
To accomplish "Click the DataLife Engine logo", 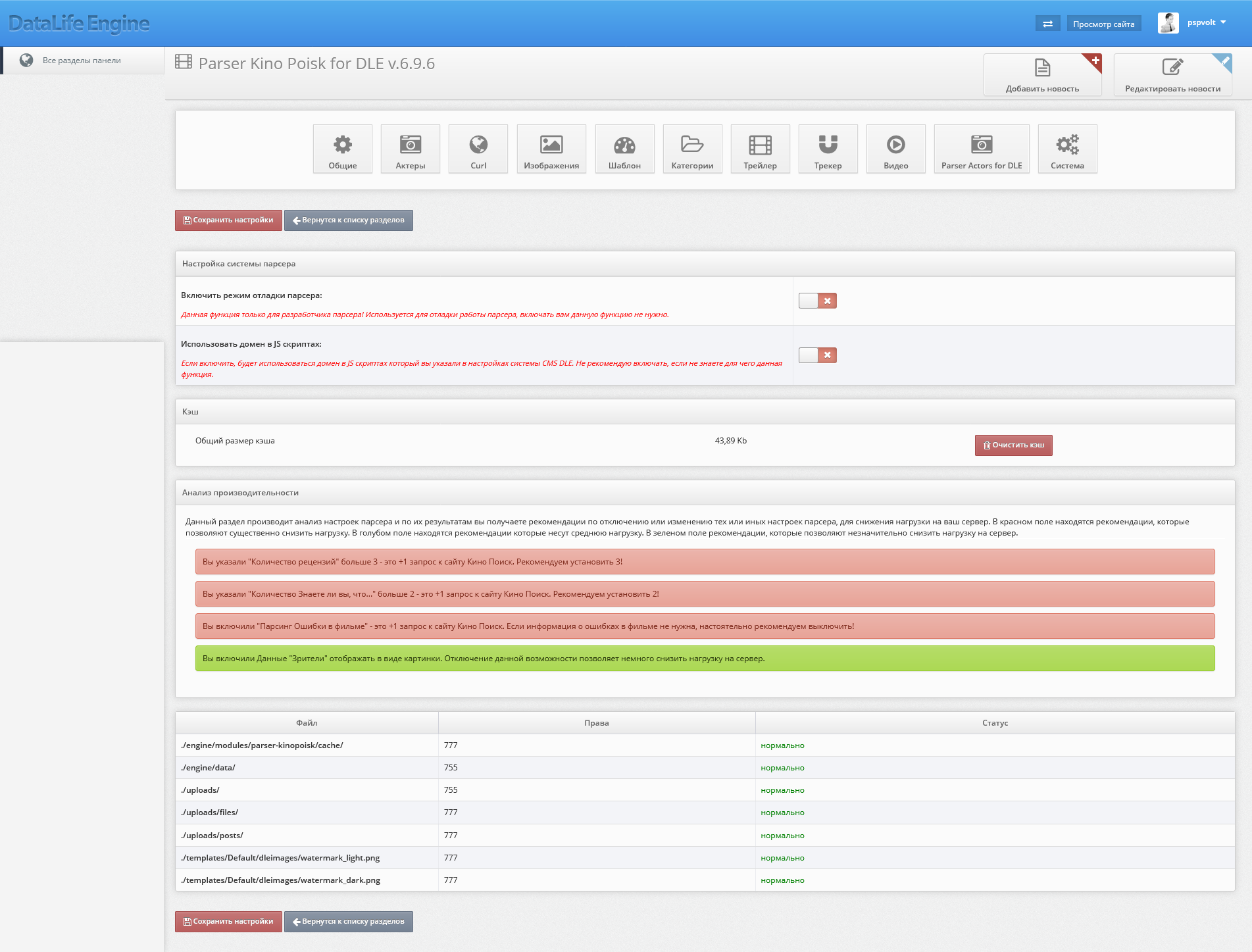I will pos(79,24).
